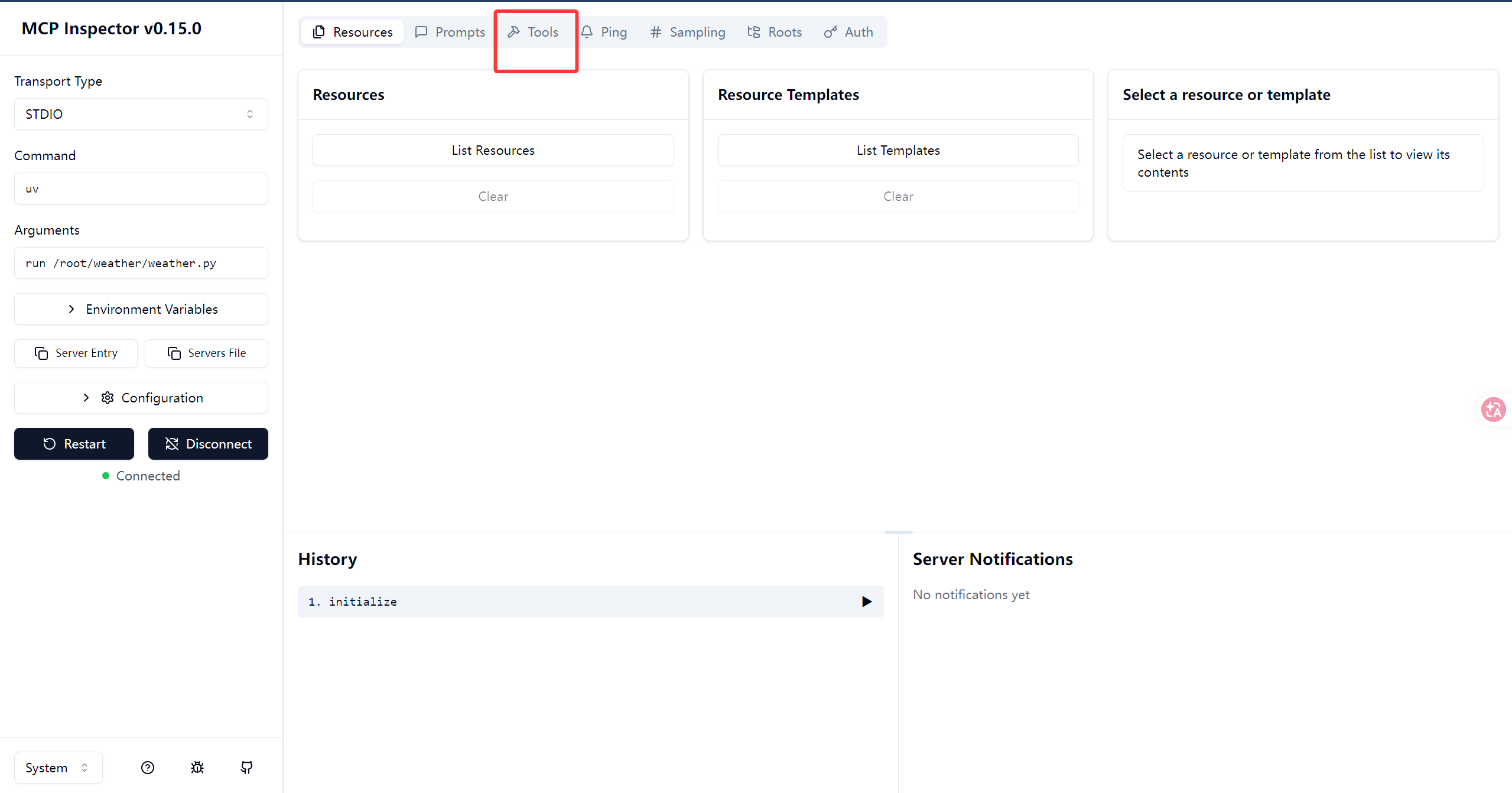Copy the Server Entry configuration
Viewport: 1512px width, 793px height.
[x=76, y=353]
